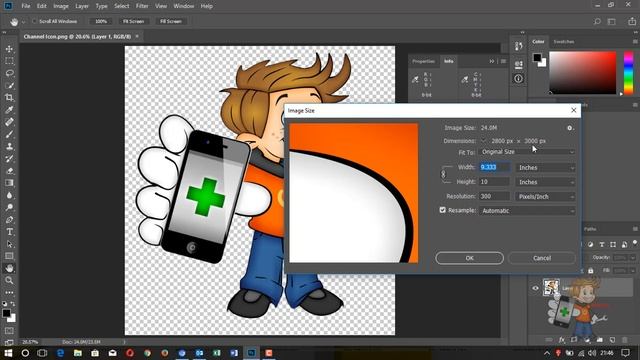Select the Rectangular Marquee tool
The image size is (640, 360).
[x=9, y=61]
